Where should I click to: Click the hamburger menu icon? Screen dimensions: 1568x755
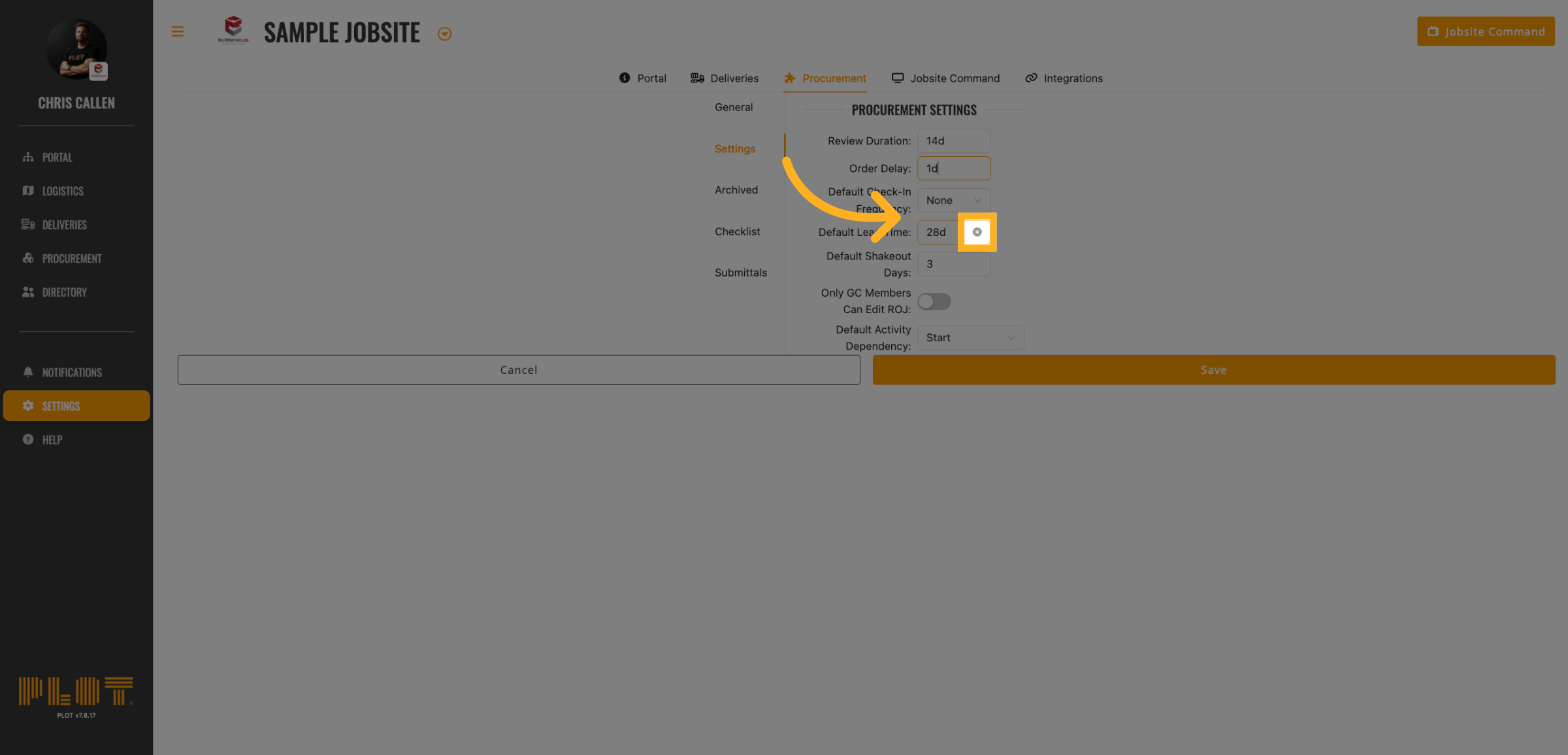click(x=177, y=31)
